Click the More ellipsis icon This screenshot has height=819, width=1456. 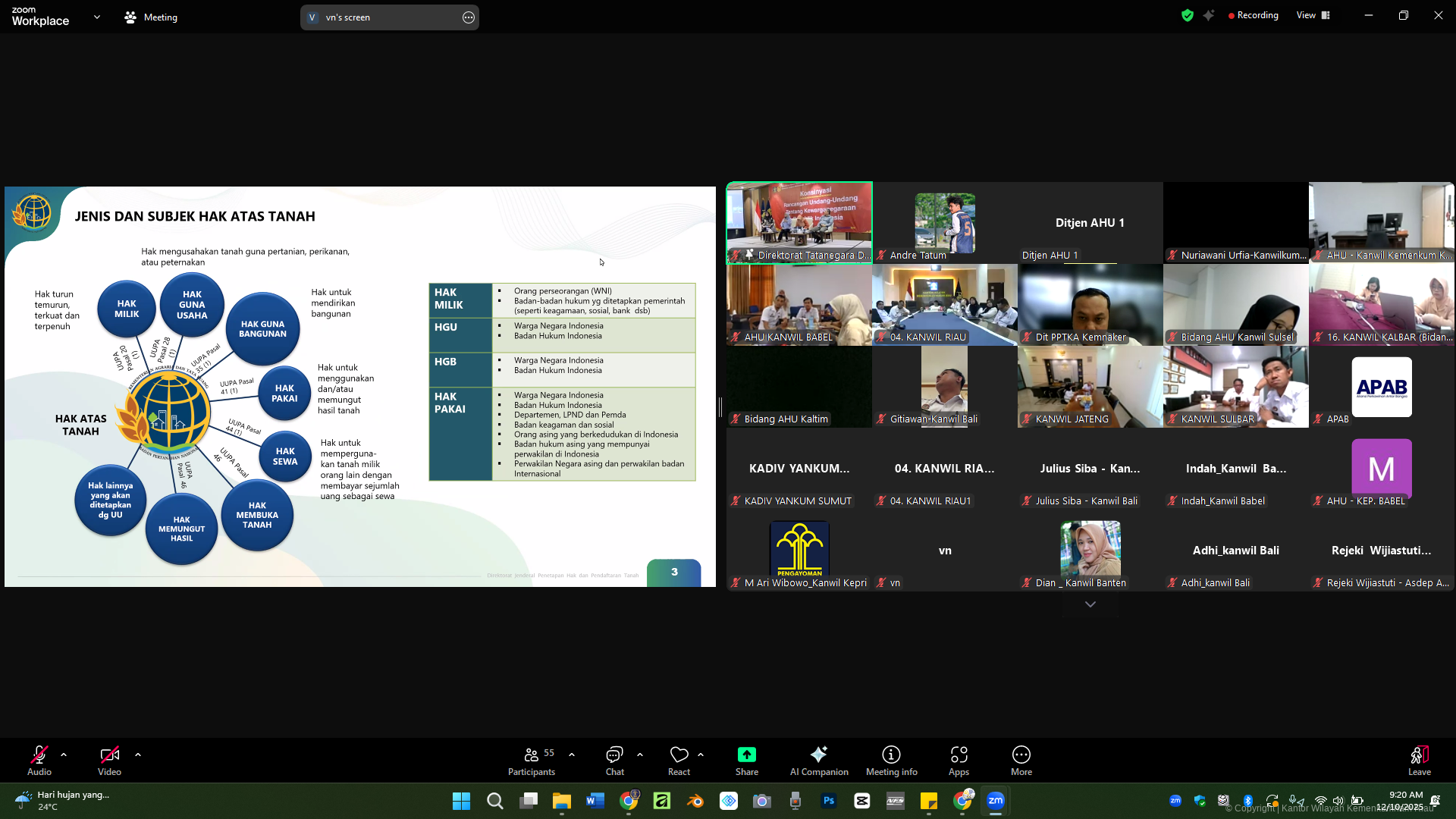coord(1021,755)
